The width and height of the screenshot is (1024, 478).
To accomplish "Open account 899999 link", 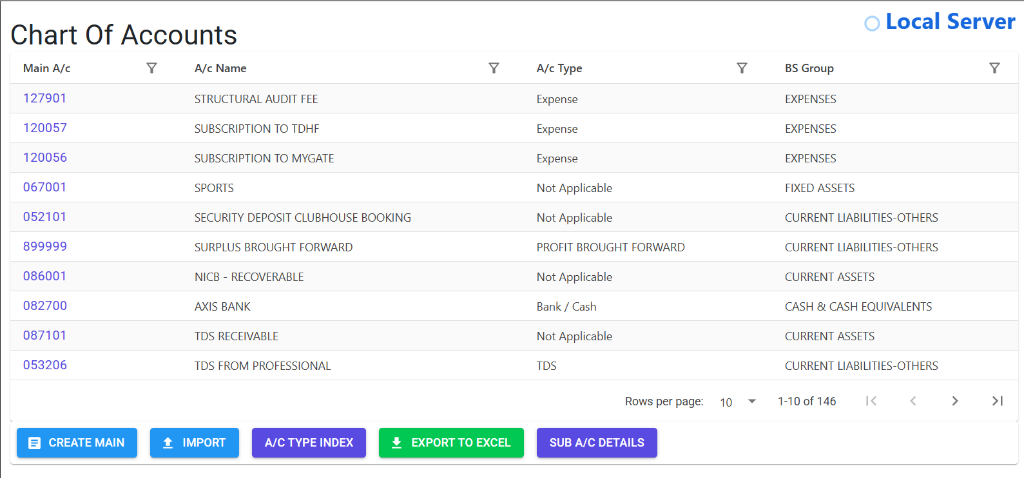I will click(45, 247).
